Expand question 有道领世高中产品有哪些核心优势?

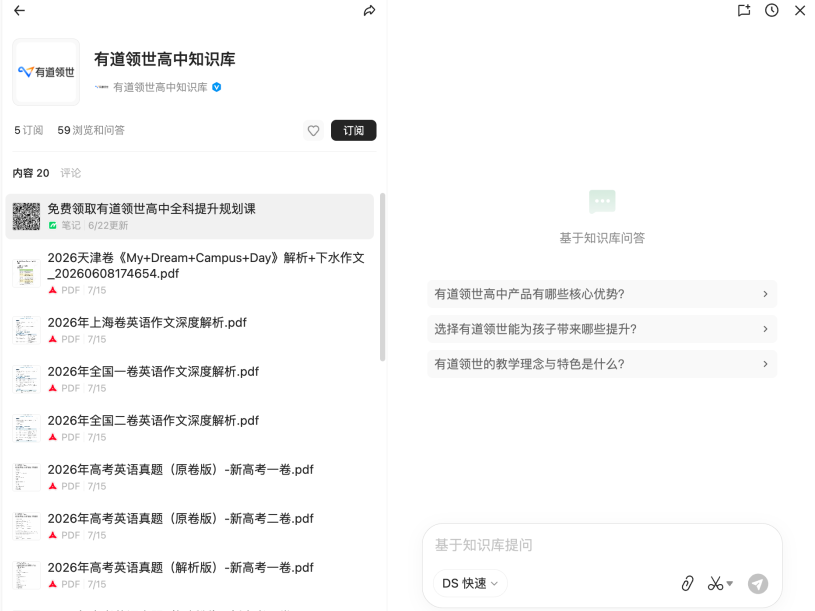click(602, 294)
